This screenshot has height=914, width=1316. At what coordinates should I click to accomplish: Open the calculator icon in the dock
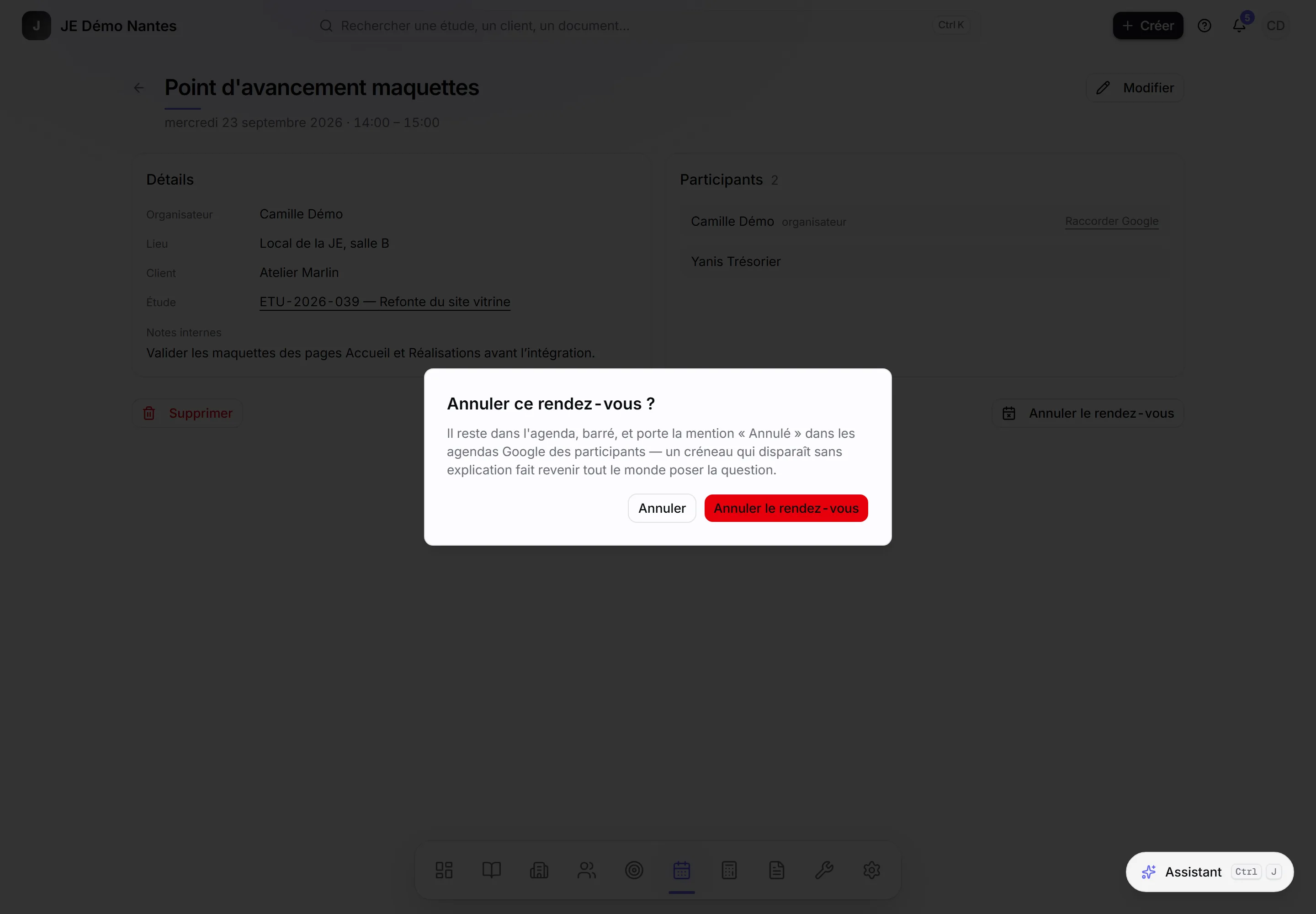(729, 870)
